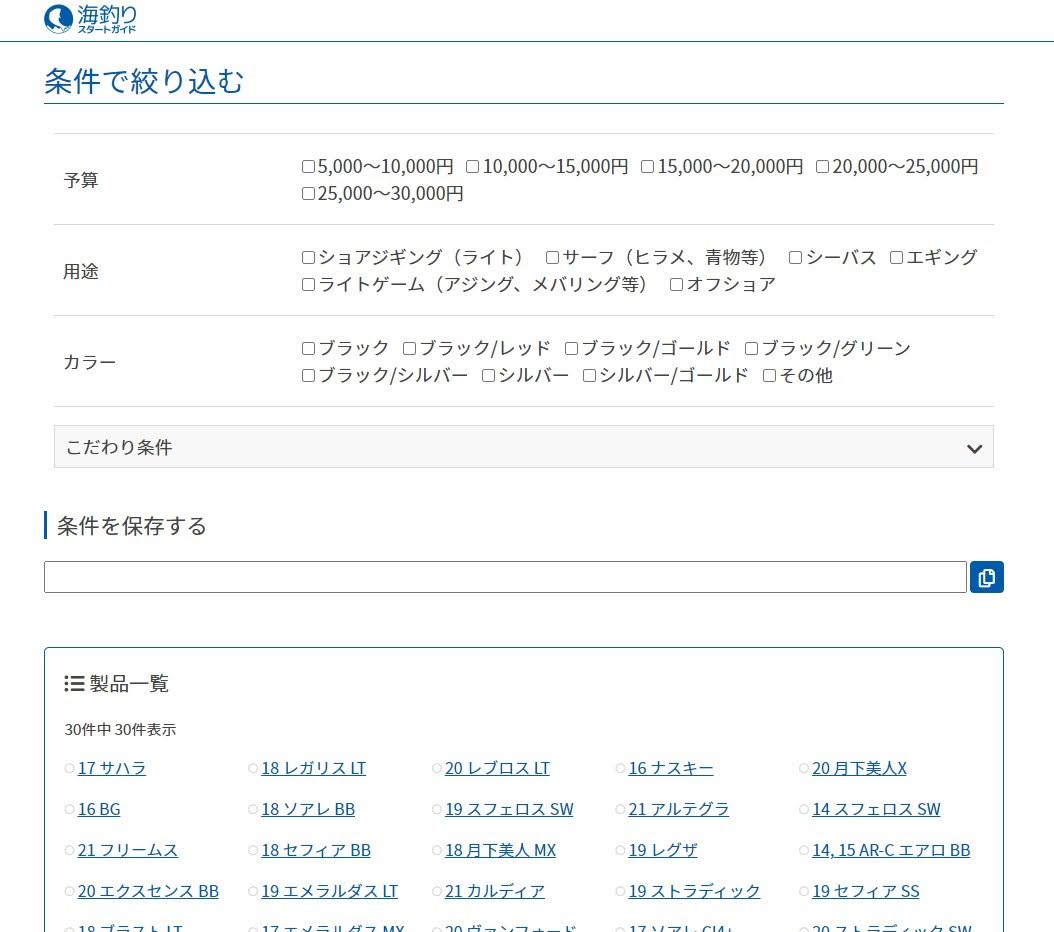Tick the その他 color checkbox
The width and height of the screenshot is (1054, 932).
769,375
